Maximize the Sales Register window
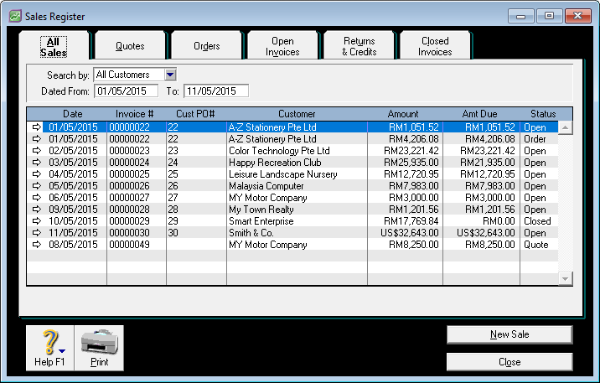The height and width of the screenshot is (383, 600). coord(549,16)
